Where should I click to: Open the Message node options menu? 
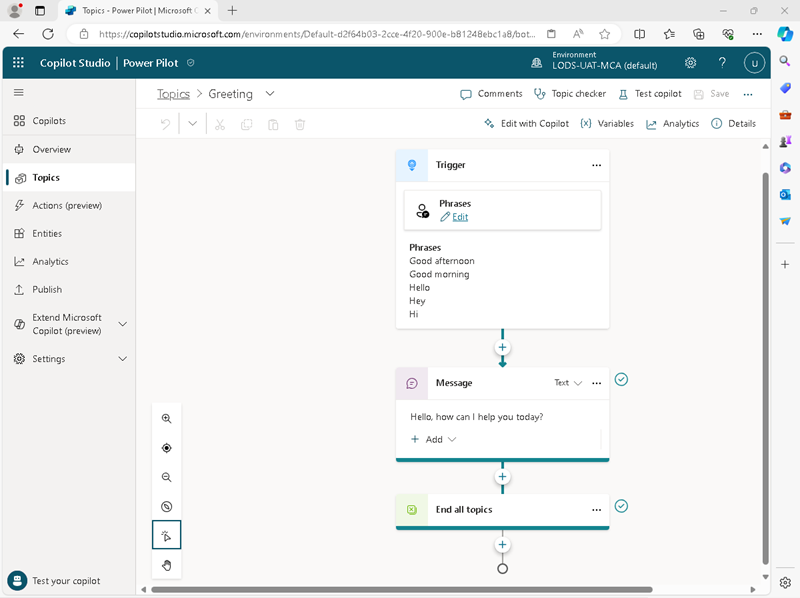[x=596, y=383]
